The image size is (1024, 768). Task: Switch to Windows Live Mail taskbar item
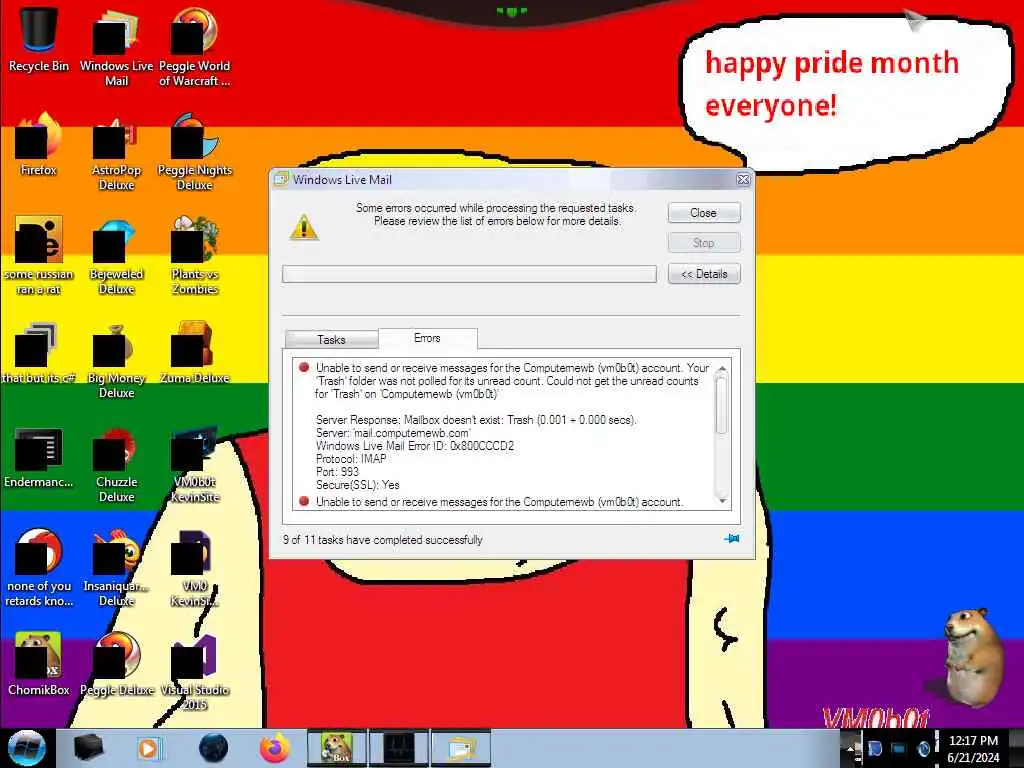(460, 748)
